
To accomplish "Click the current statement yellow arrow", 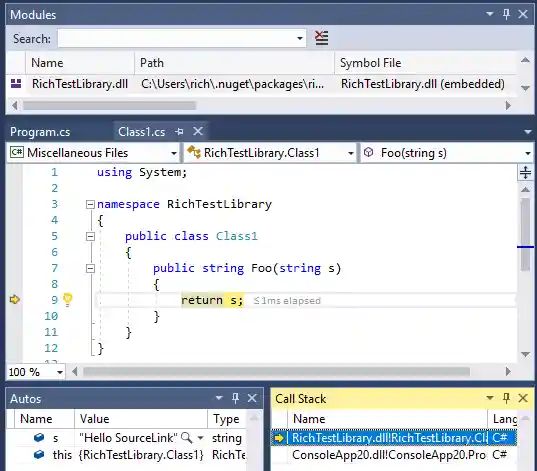I will coord(14,300).
